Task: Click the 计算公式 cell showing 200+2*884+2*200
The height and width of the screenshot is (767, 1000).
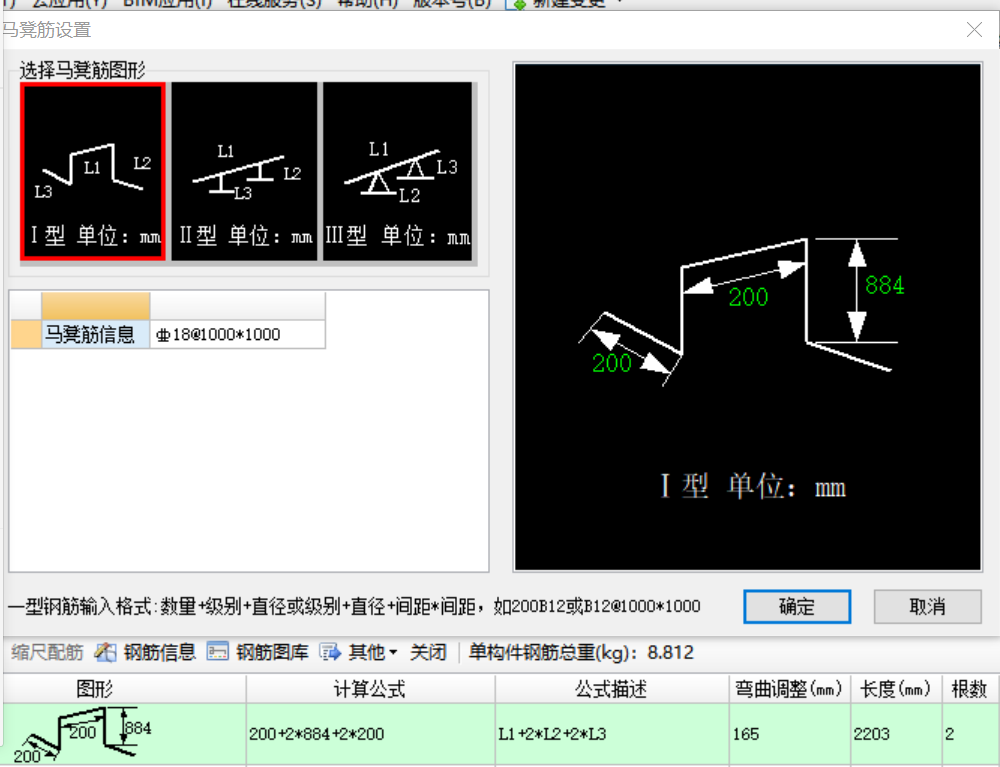Action: 370,733
